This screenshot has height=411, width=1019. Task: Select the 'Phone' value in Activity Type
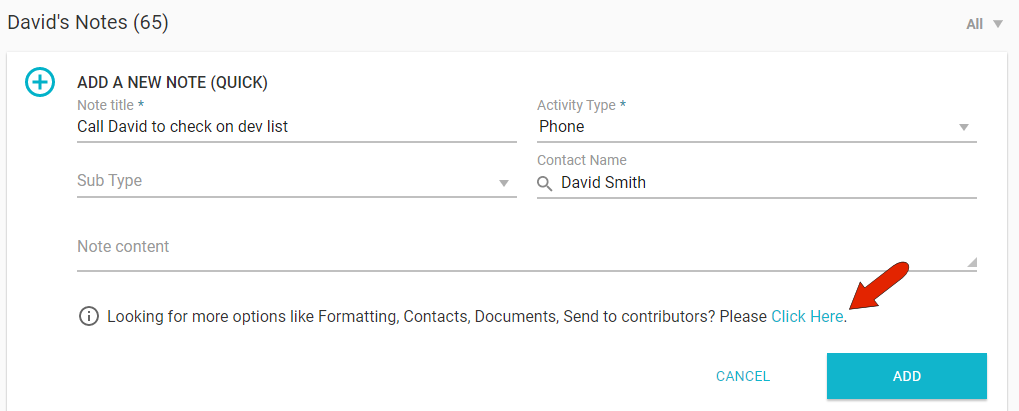[562, 127]
